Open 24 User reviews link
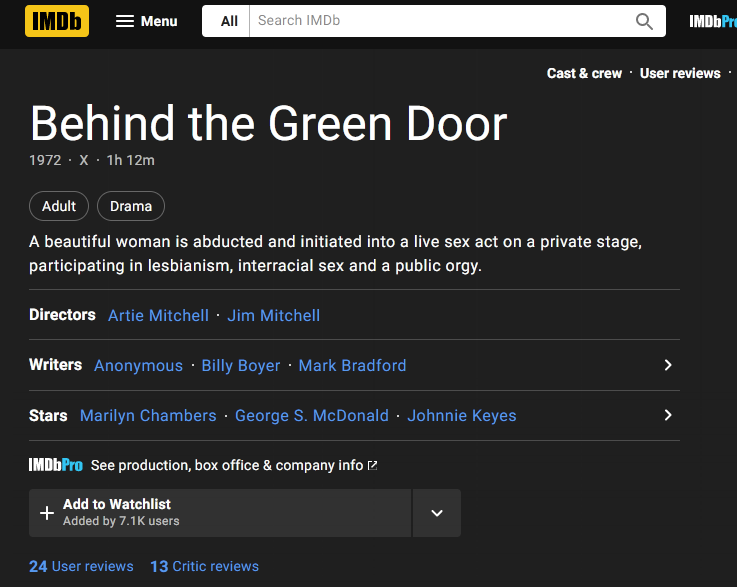Screen dimensions: 737x587 pos(81,566)
